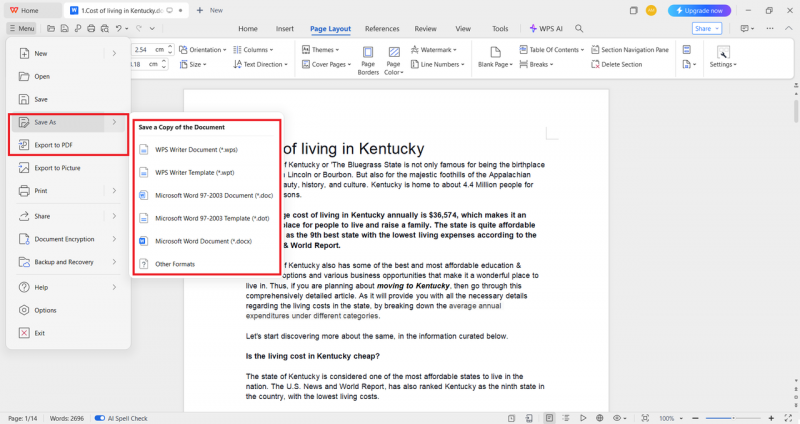Open Help in the file menu

click(x=66, y=287)
